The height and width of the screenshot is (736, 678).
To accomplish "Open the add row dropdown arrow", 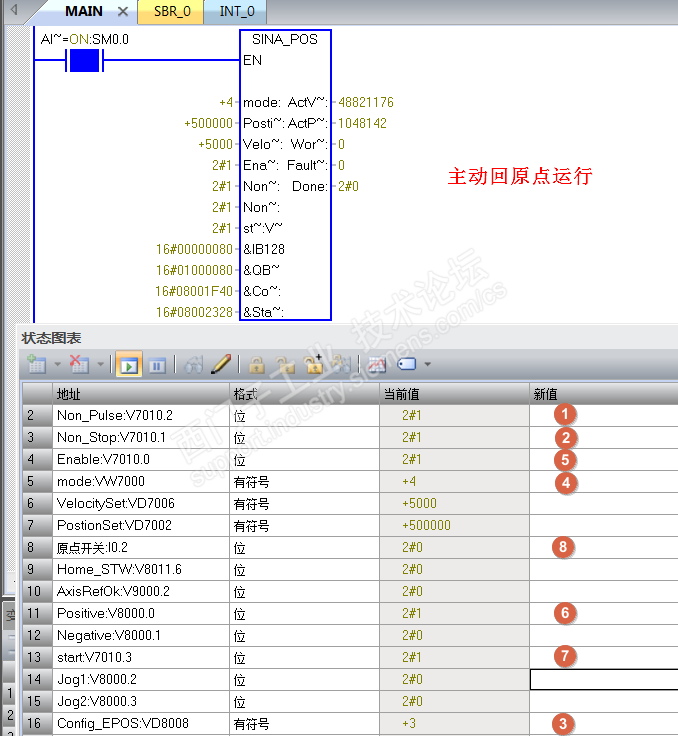I will [x=57, y=364].
